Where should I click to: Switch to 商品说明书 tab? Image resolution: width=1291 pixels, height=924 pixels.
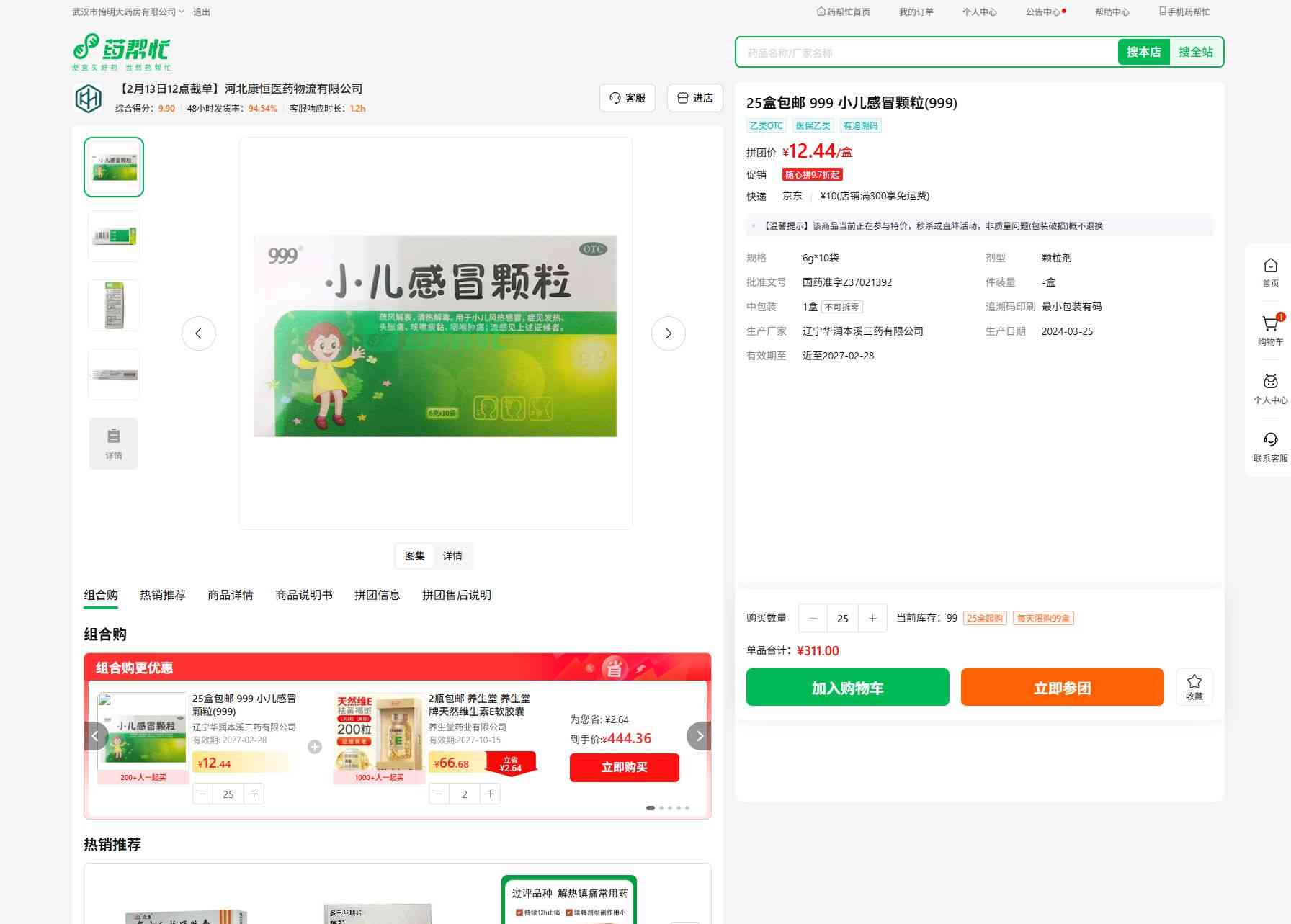click(304, 595)
